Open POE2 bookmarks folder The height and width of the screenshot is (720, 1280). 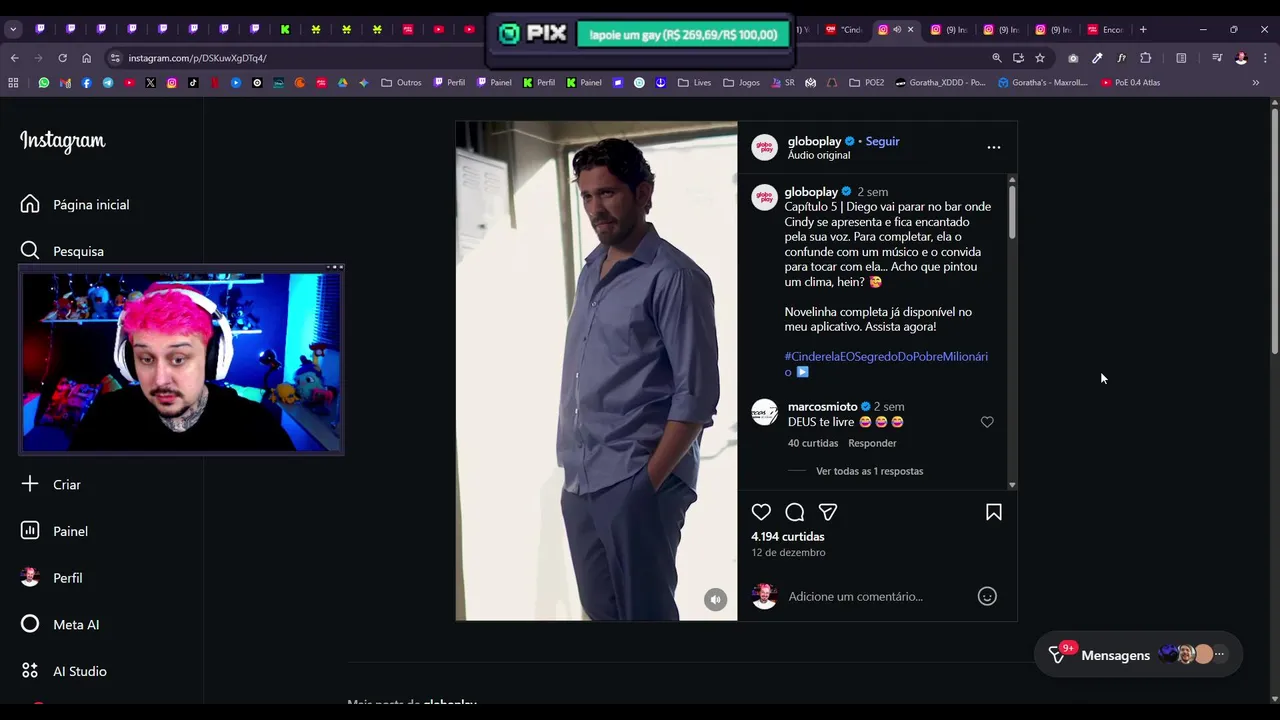point(866,83)
